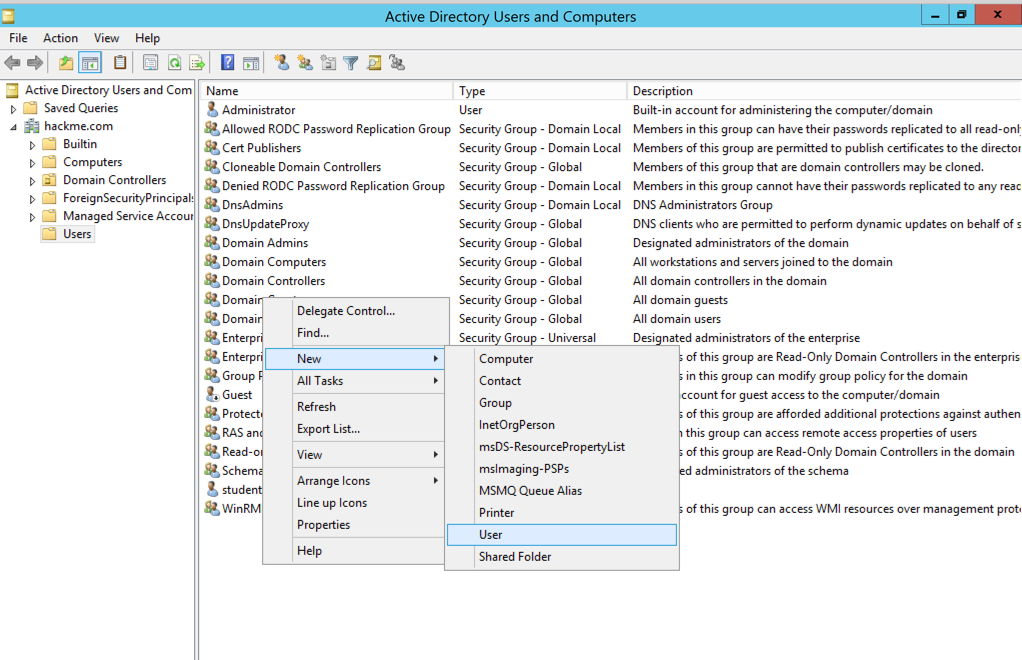Select the Administrator user row

point(258,110)
